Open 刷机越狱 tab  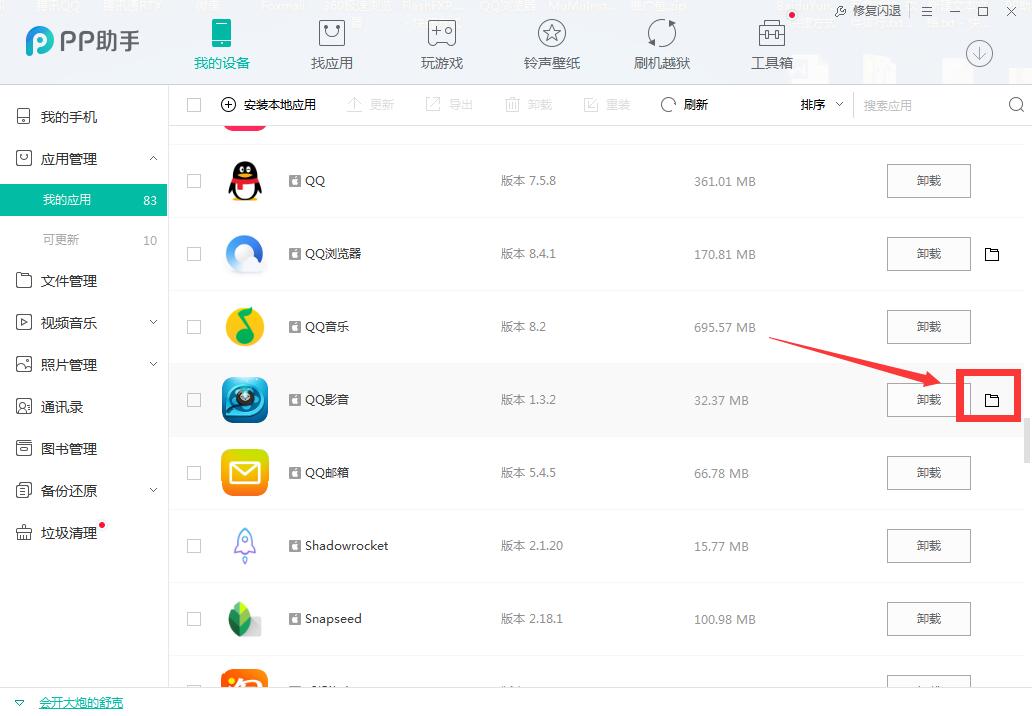661,44
